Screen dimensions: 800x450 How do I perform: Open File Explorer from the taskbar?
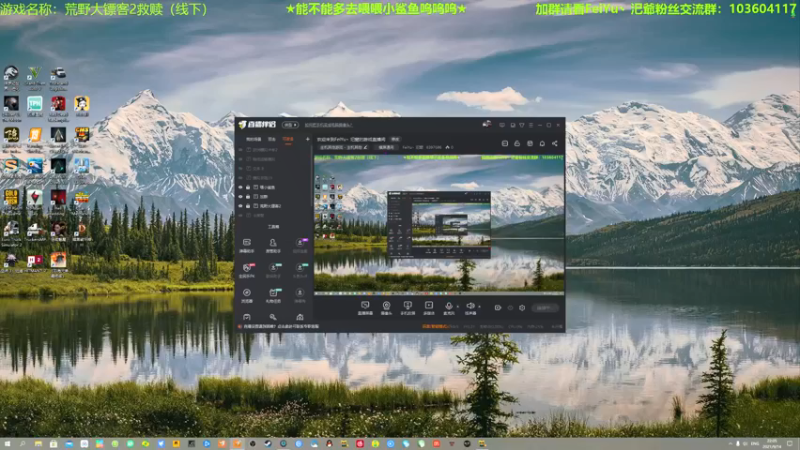pos(38,444)
